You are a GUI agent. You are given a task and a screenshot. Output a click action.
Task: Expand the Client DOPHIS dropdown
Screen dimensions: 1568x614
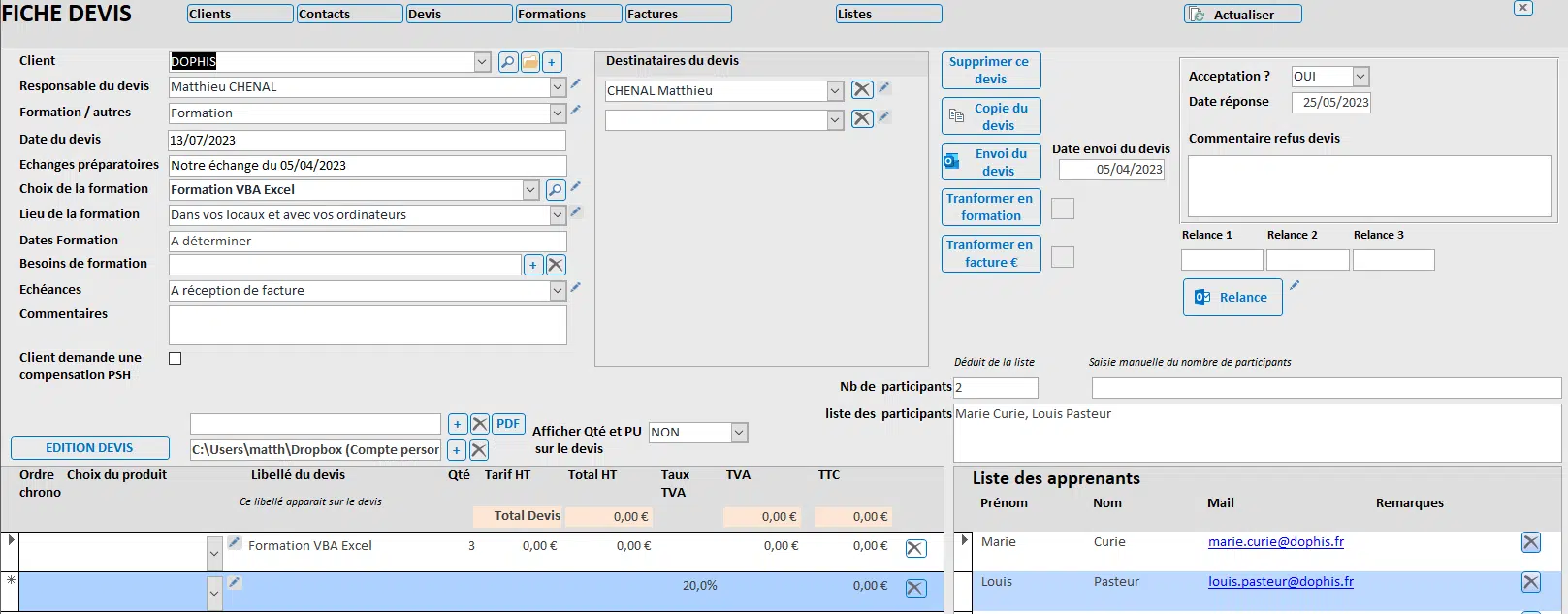click(x=482, y=62)
